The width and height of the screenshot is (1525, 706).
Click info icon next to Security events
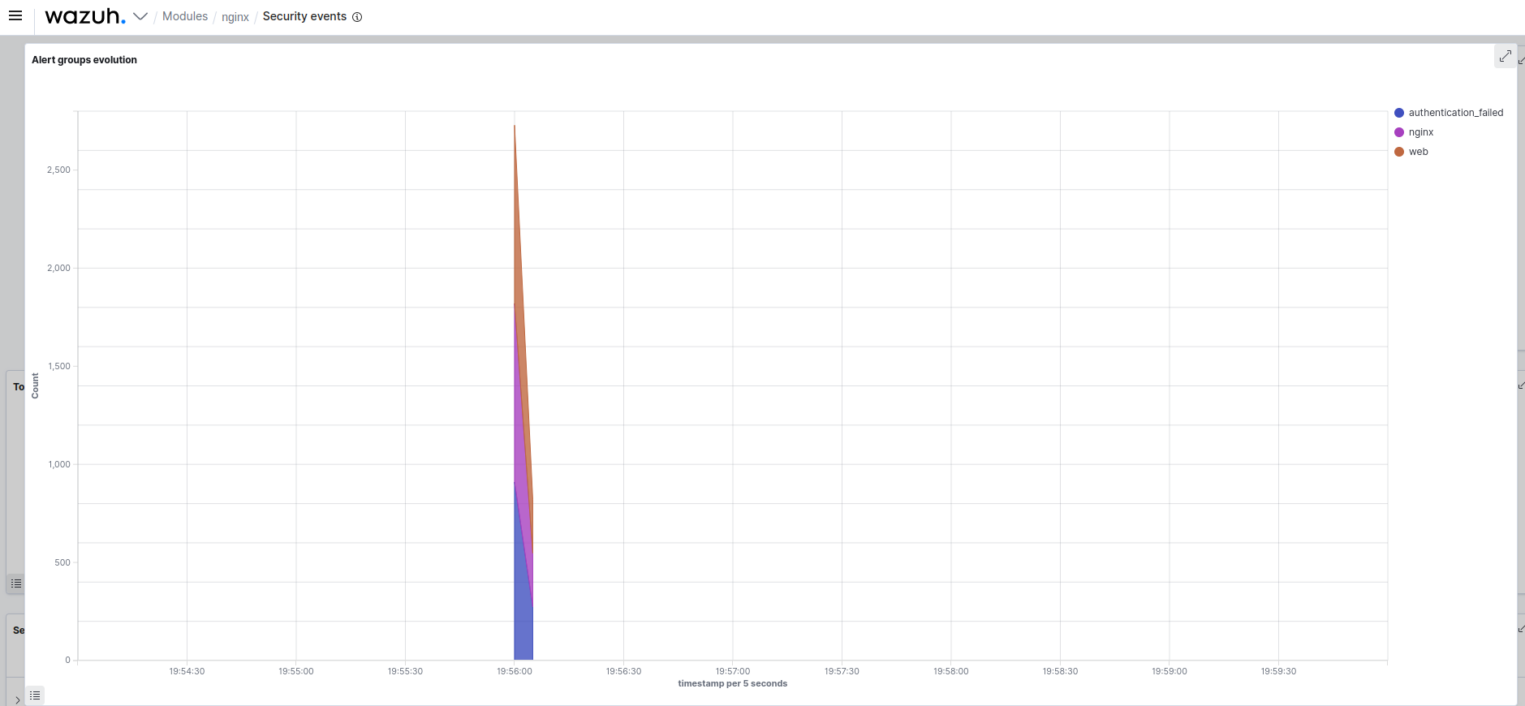pyautogui.click(x=357, y=17)
